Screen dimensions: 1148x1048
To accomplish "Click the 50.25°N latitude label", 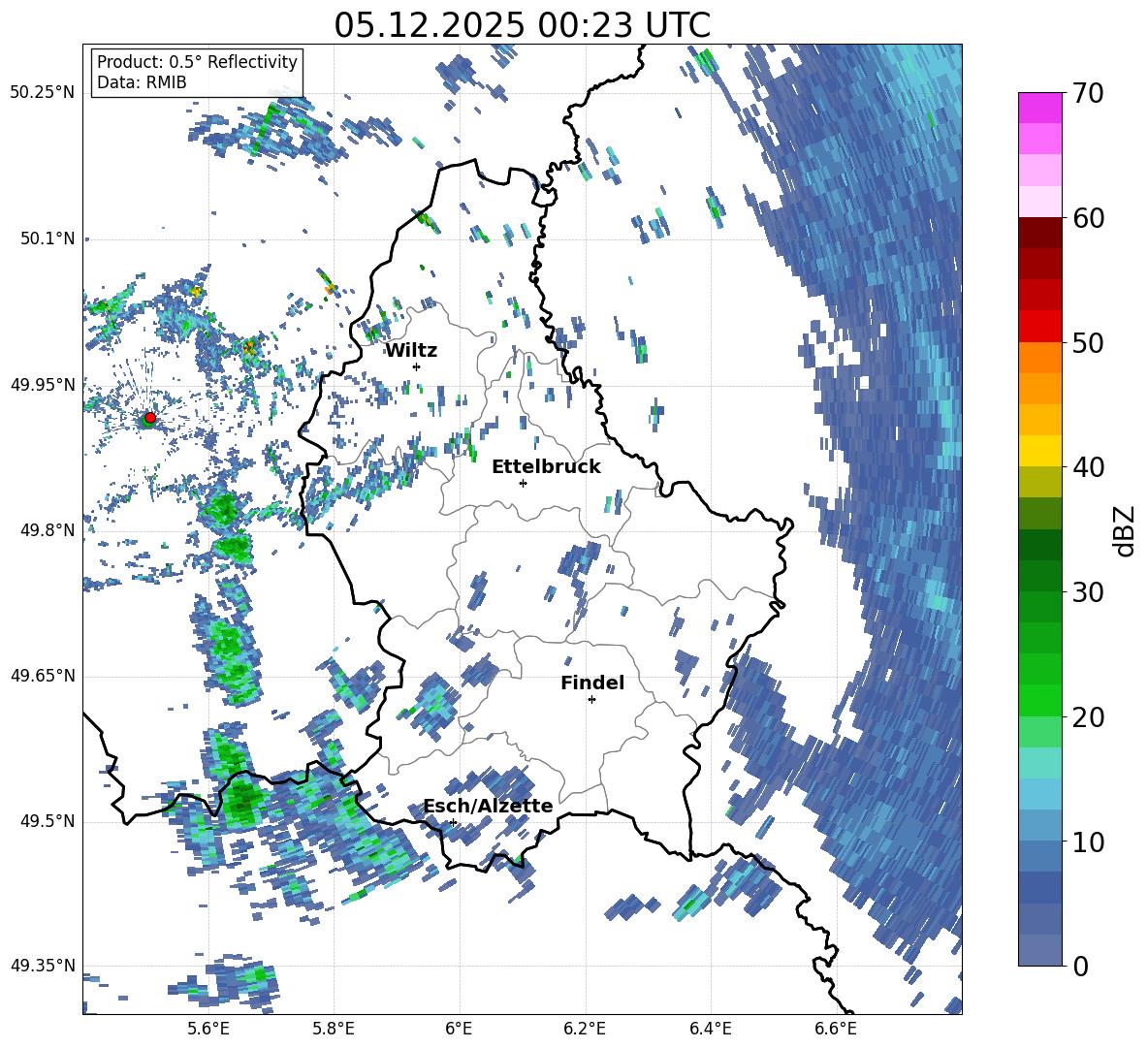I will (43, 93).
